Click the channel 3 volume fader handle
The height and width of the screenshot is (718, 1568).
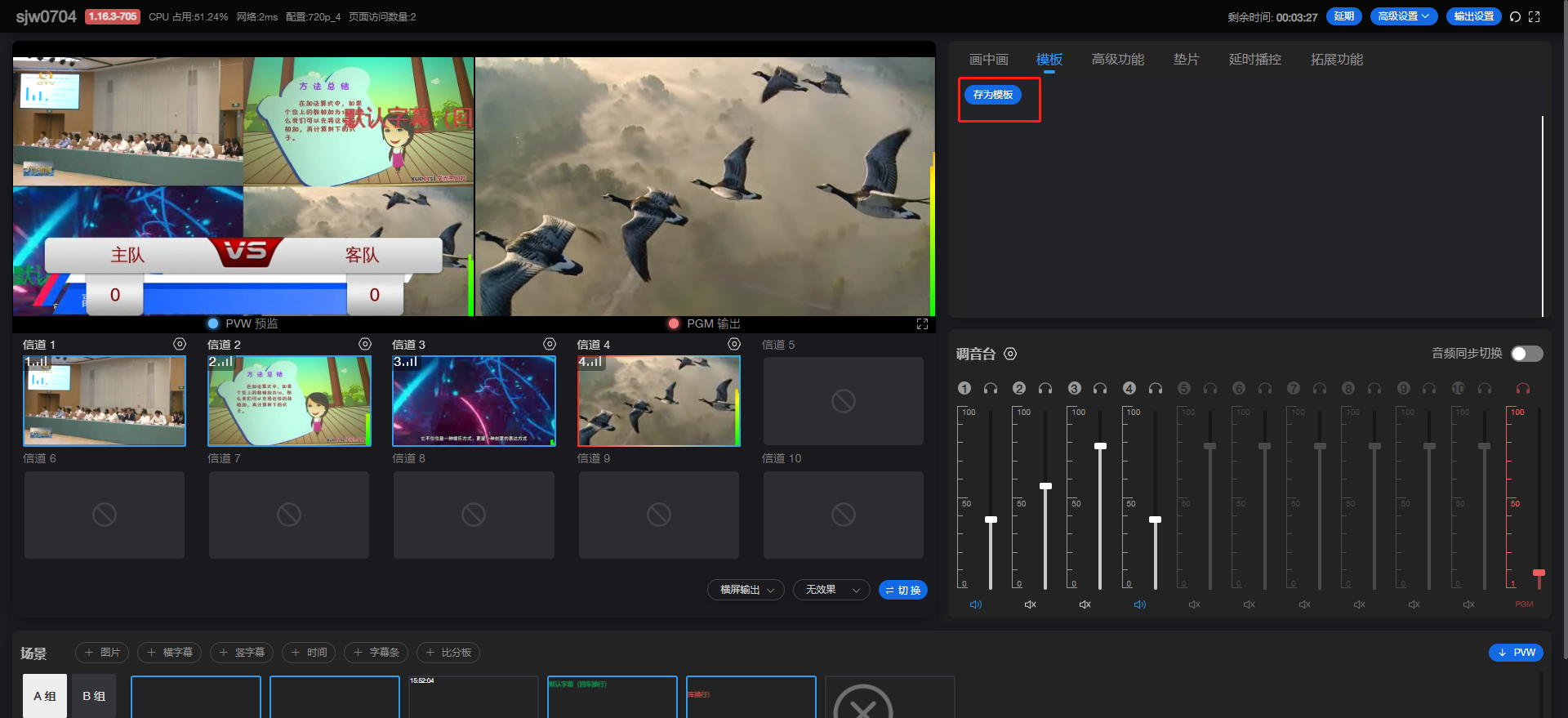(x=1100, y=446)
